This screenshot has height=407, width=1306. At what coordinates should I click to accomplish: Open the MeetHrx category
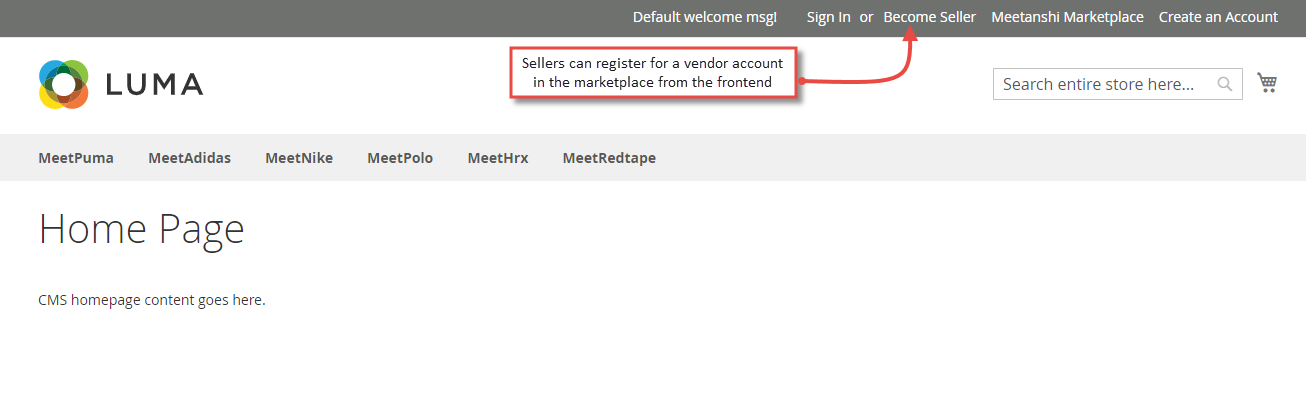pyautogui.click(x=498, y=158)
